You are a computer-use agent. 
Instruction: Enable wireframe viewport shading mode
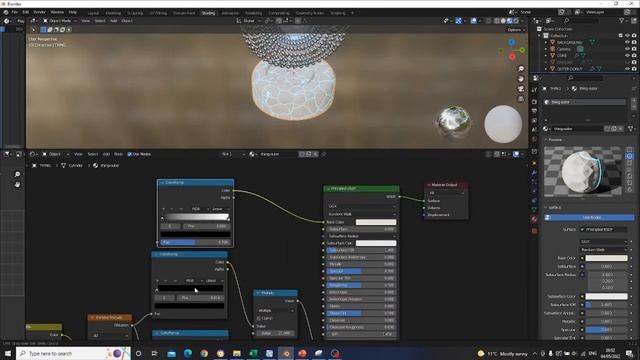[496, 21]
